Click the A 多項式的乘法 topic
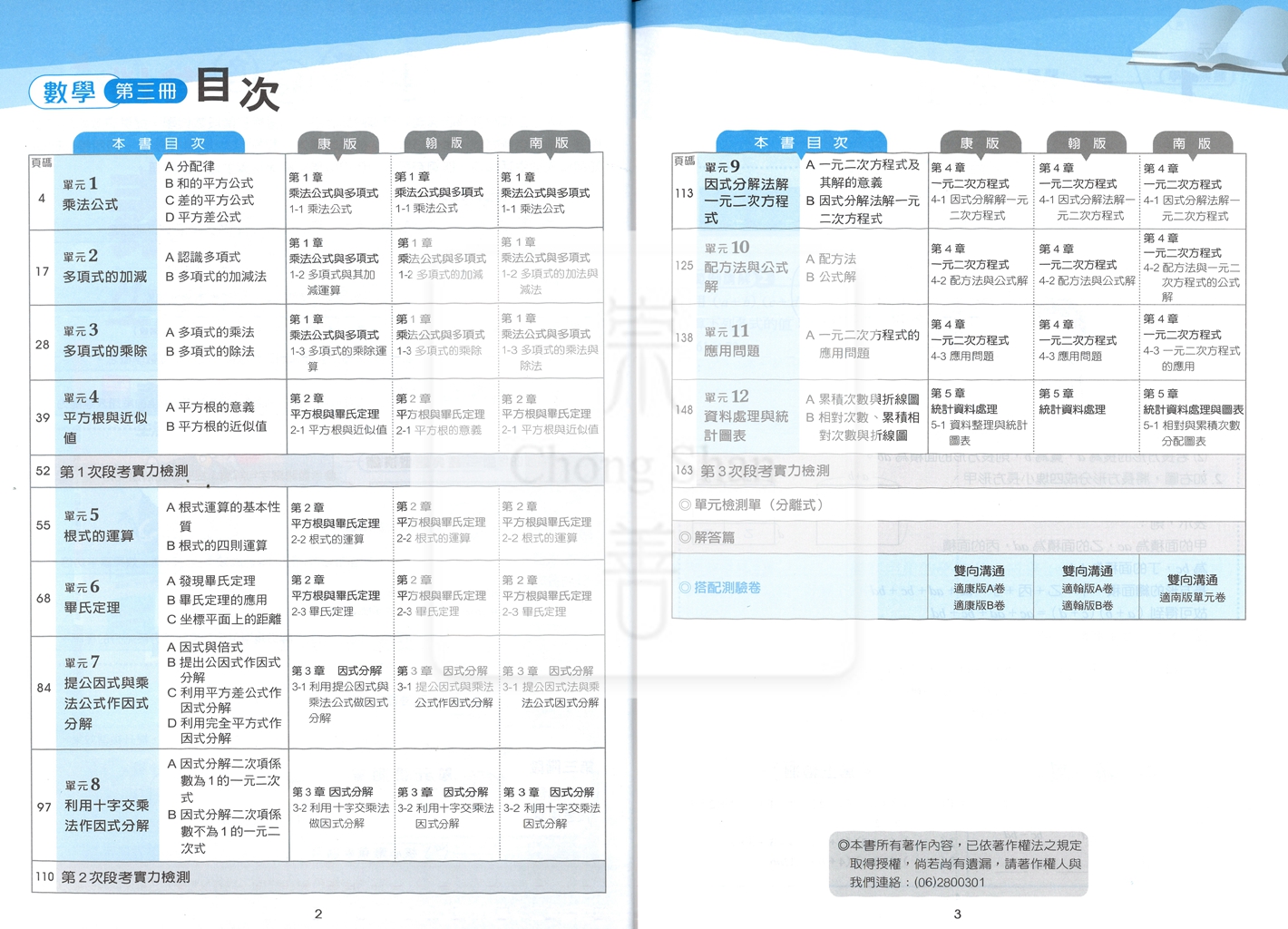Screen dimensions: 1288x929 pyautogui.click(x=210, y=332)
